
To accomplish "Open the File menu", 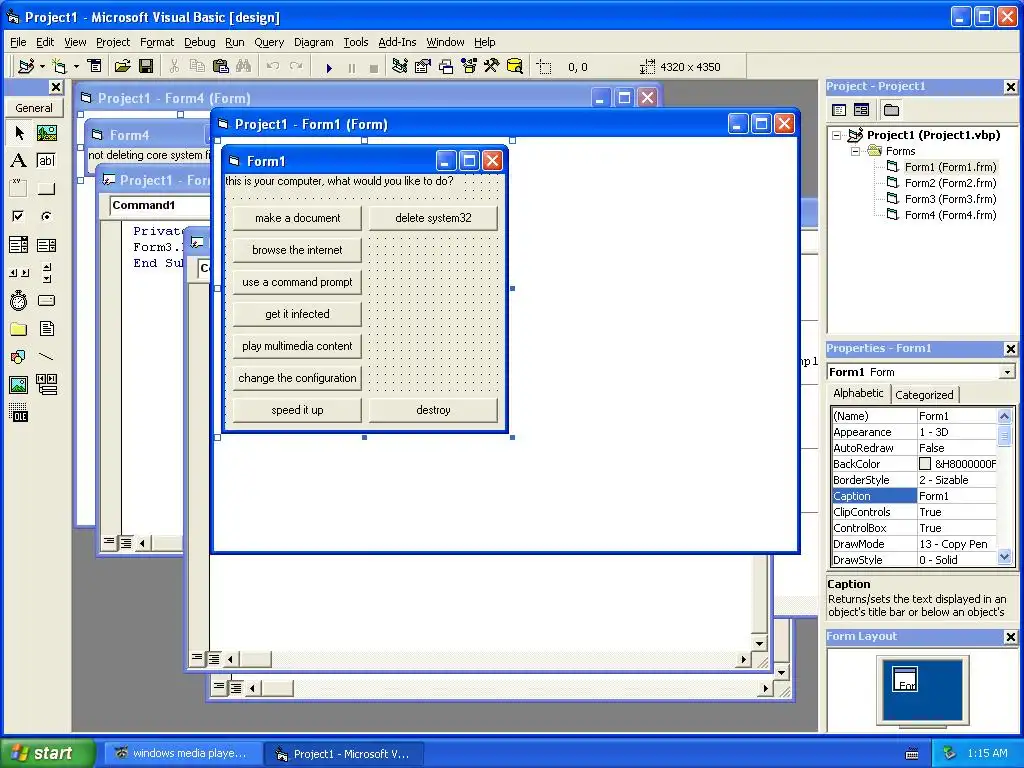I will tap(18, 42).
